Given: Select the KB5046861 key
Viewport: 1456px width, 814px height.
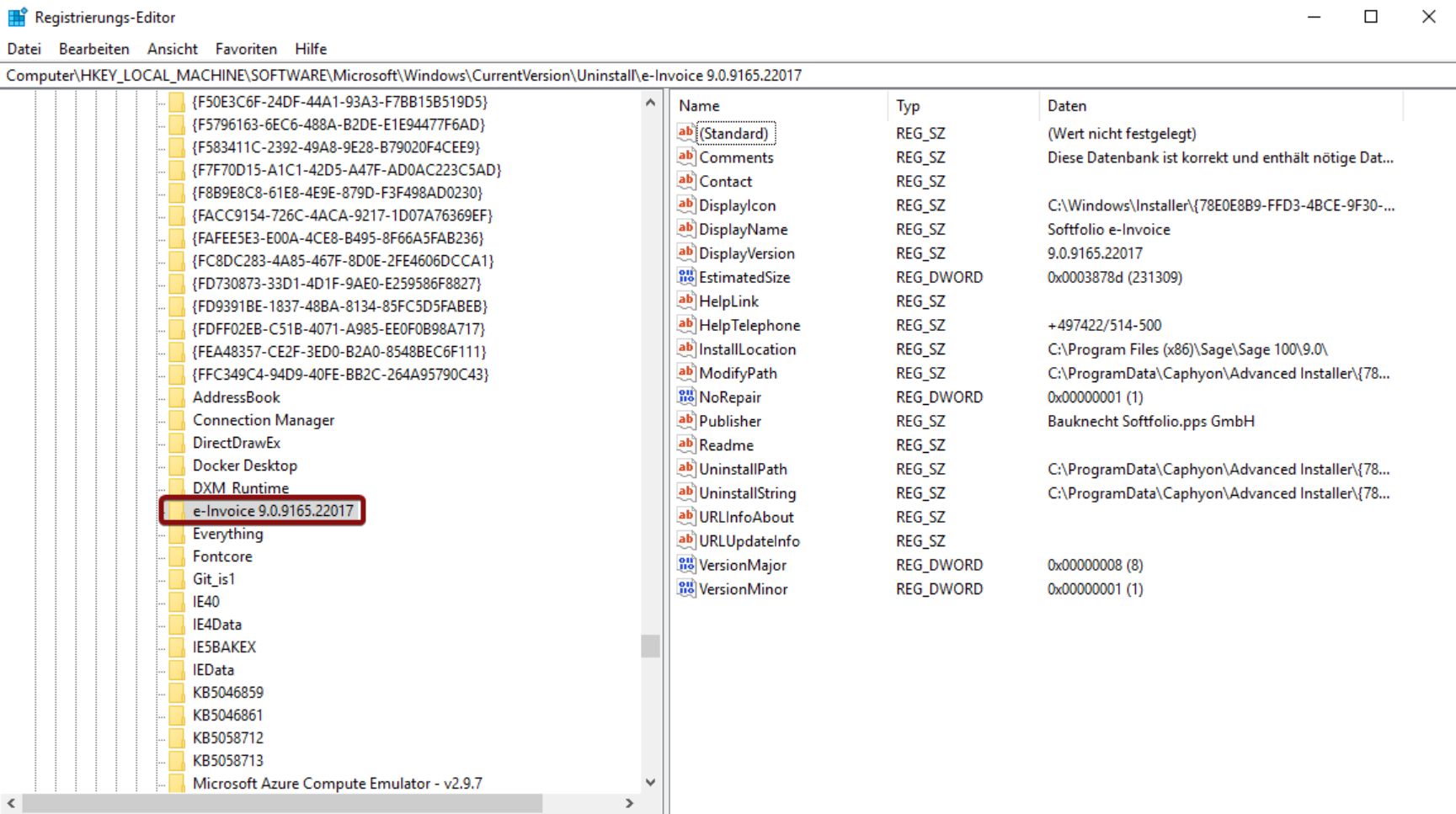Looking at the screenshot, I should (x=228, y=716).
